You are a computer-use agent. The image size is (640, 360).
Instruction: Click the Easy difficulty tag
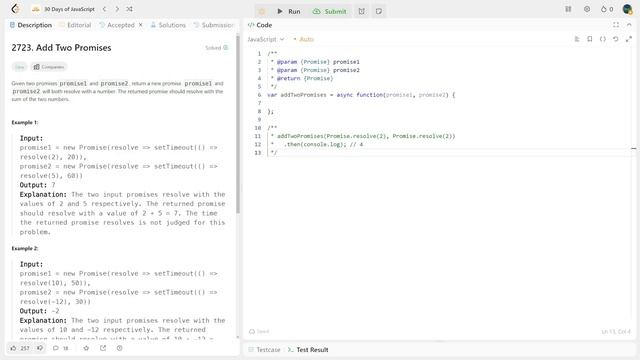coord(19,67)
